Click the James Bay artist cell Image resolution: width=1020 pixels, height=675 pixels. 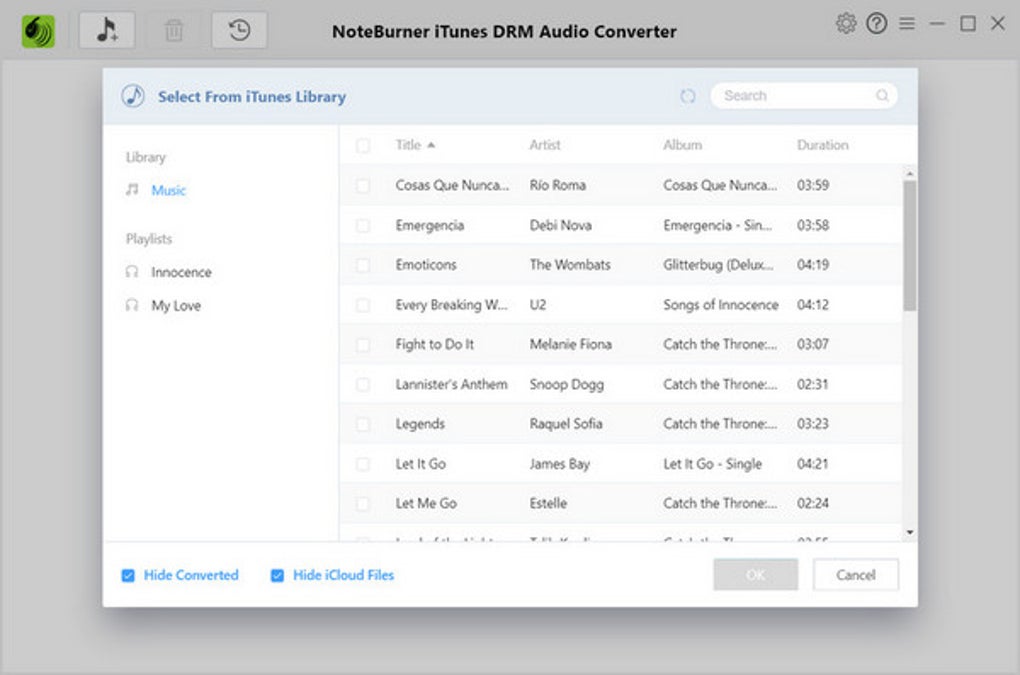[x=559, y=464]
